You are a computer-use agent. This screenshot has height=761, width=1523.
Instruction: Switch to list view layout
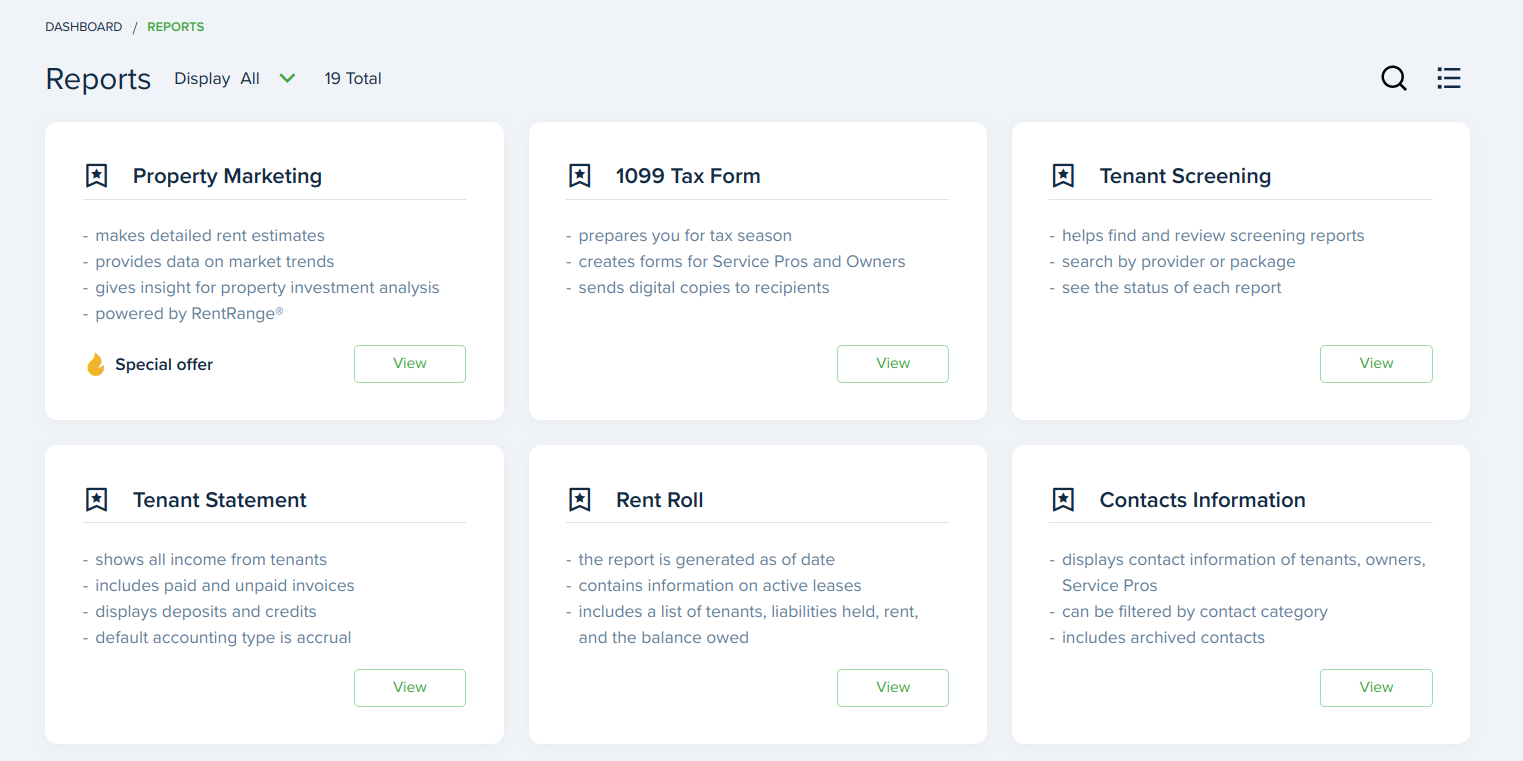(1448, 78)
